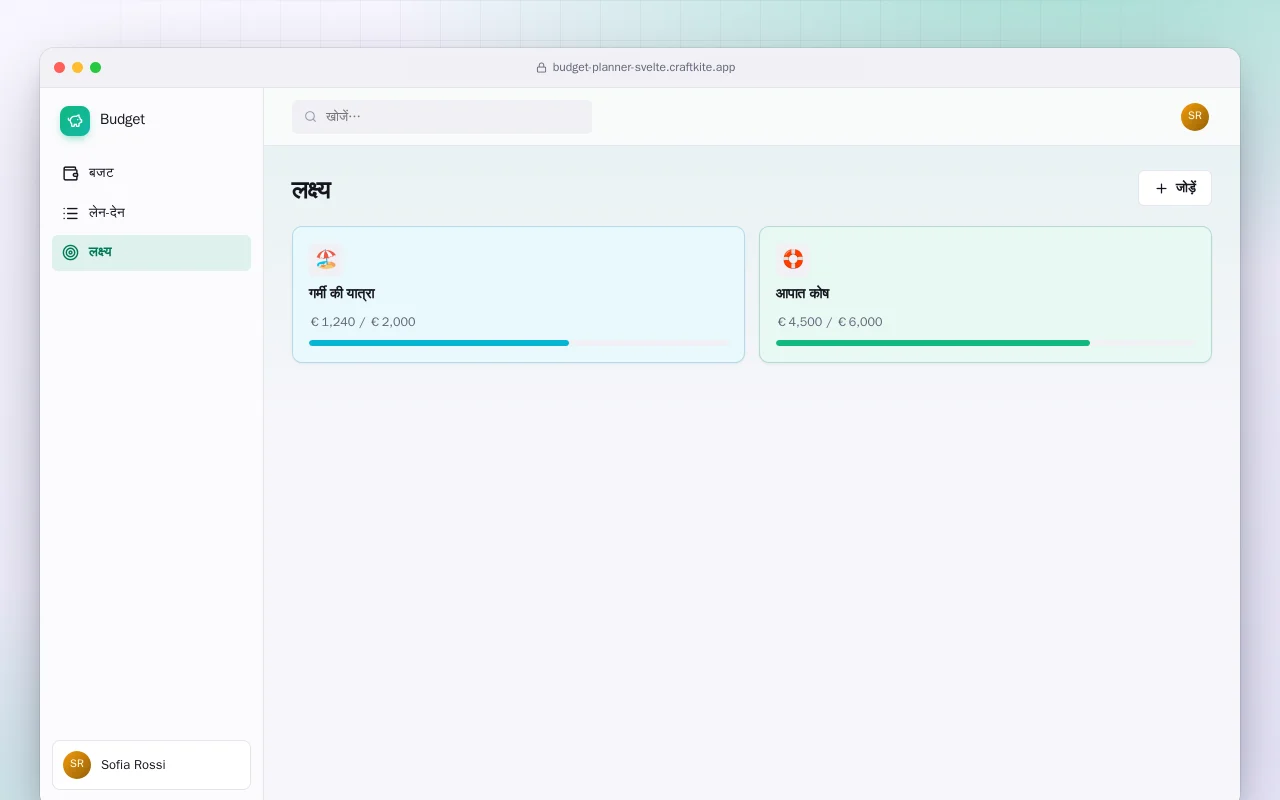Open Sofia Rossi profile card
The height and width of the screenshot is (800, 1280).
point(151,765)
